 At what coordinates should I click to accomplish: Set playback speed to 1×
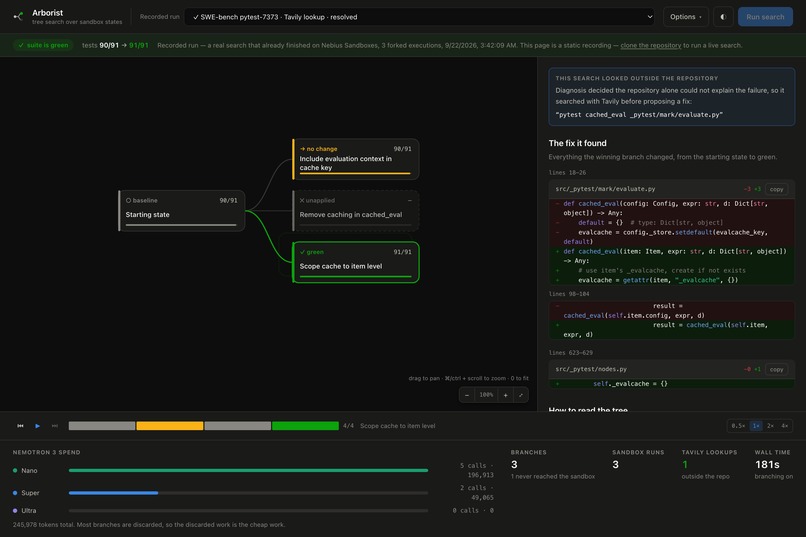[756, 426]
